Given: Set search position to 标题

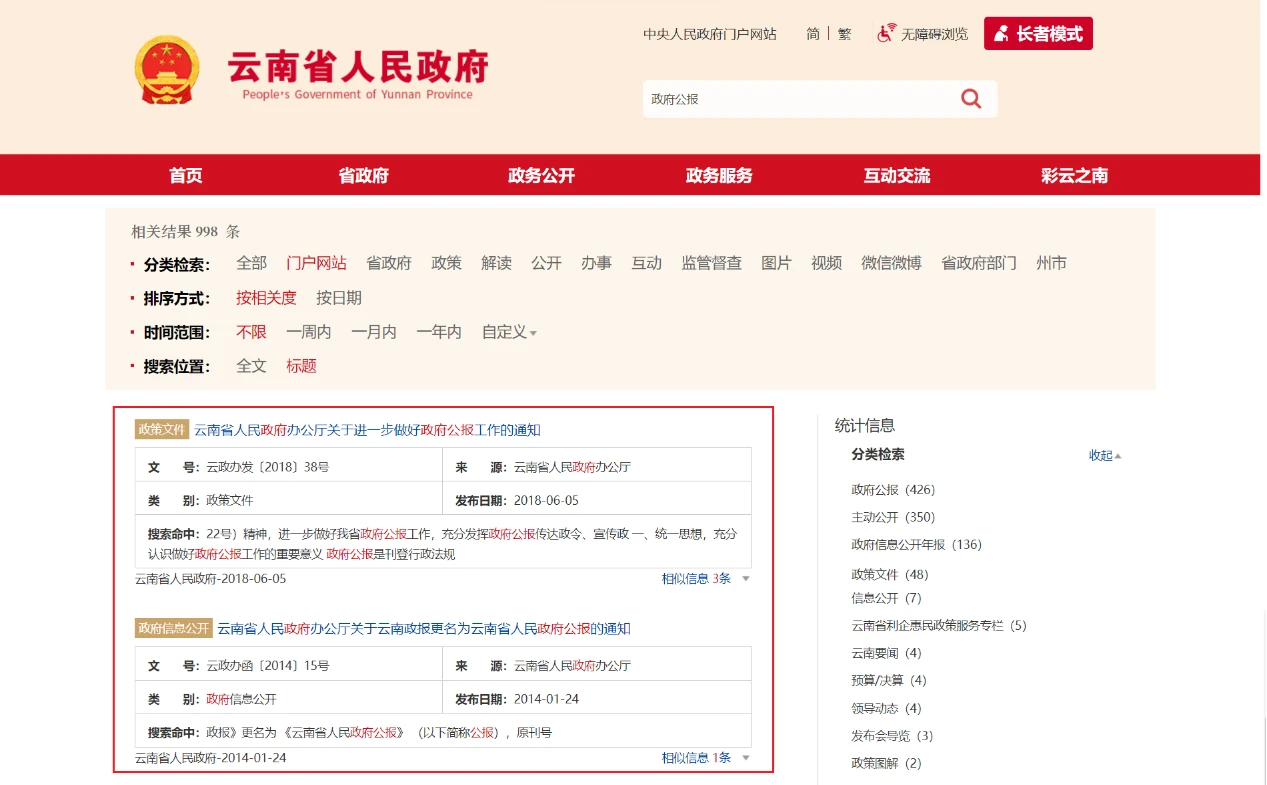Looking at the screenshot, I should 301,366.
